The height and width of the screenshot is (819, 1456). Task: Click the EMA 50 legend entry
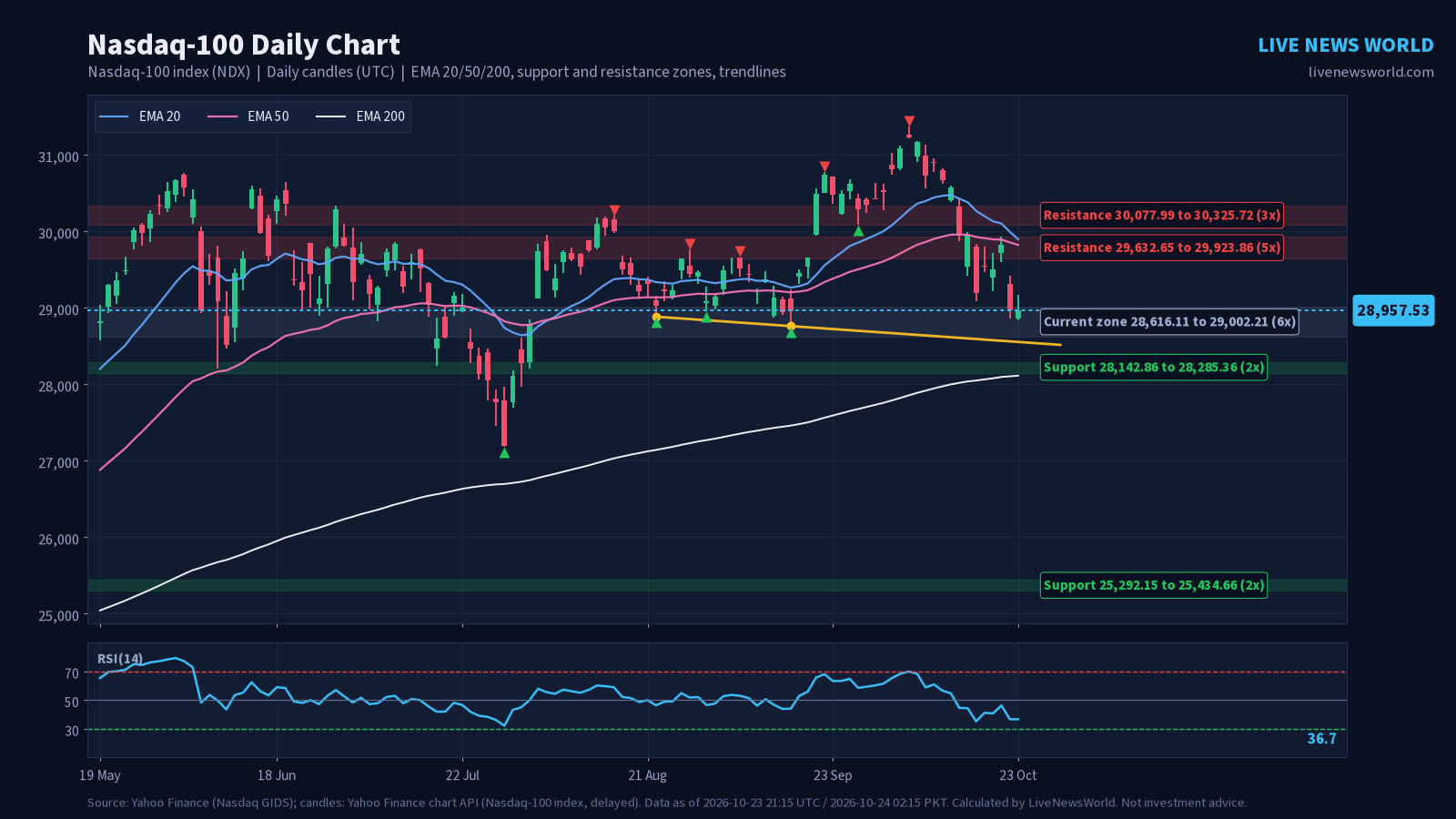248,116
